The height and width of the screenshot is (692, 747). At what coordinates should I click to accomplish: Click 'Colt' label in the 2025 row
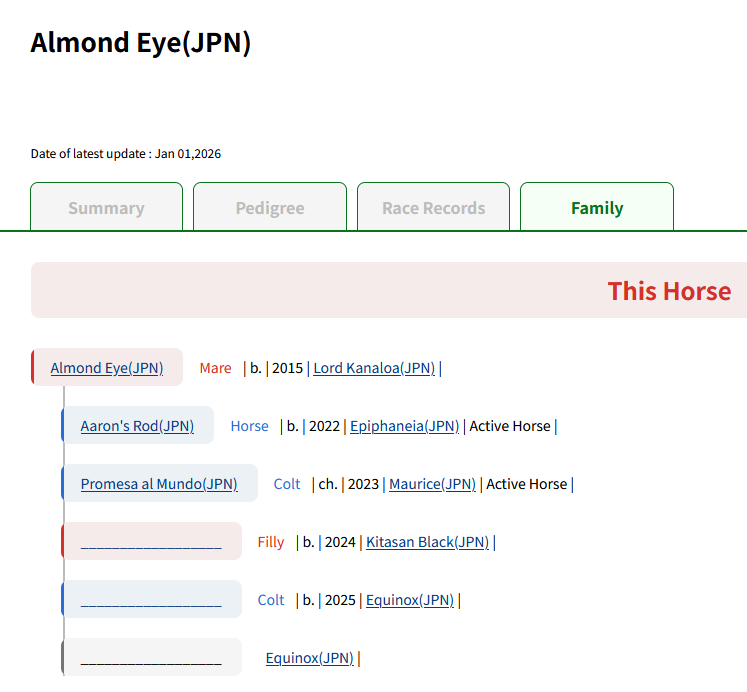tap(271, 600)
